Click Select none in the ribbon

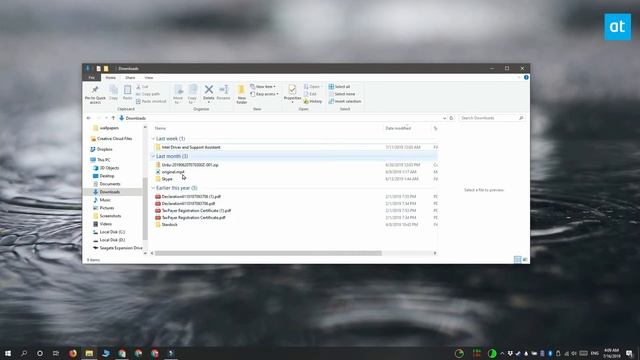tap(342, 94)
